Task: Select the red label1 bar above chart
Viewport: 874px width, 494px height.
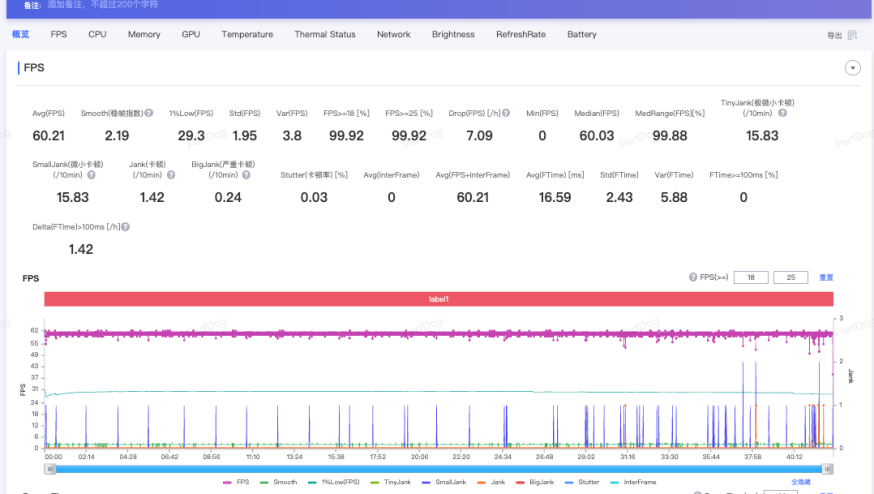Action: pyautogui.click(x=439, y=299)
